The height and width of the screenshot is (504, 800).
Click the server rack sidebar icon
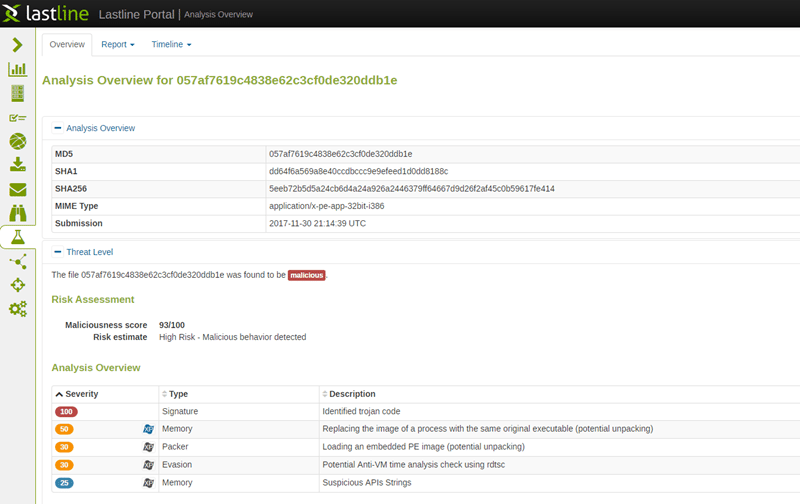pyautogui.click(x=17, y=93)
